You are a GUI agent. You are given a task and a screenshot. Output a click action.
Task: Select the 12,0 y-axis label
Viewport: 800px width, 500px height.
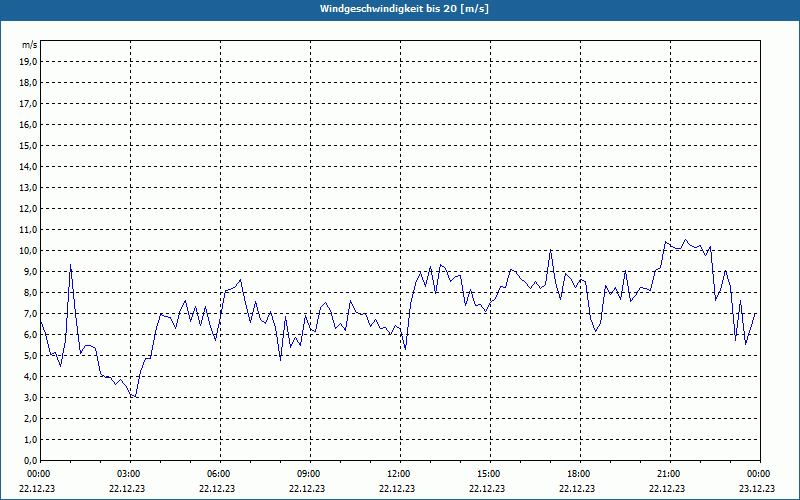[x=28, y=209]
